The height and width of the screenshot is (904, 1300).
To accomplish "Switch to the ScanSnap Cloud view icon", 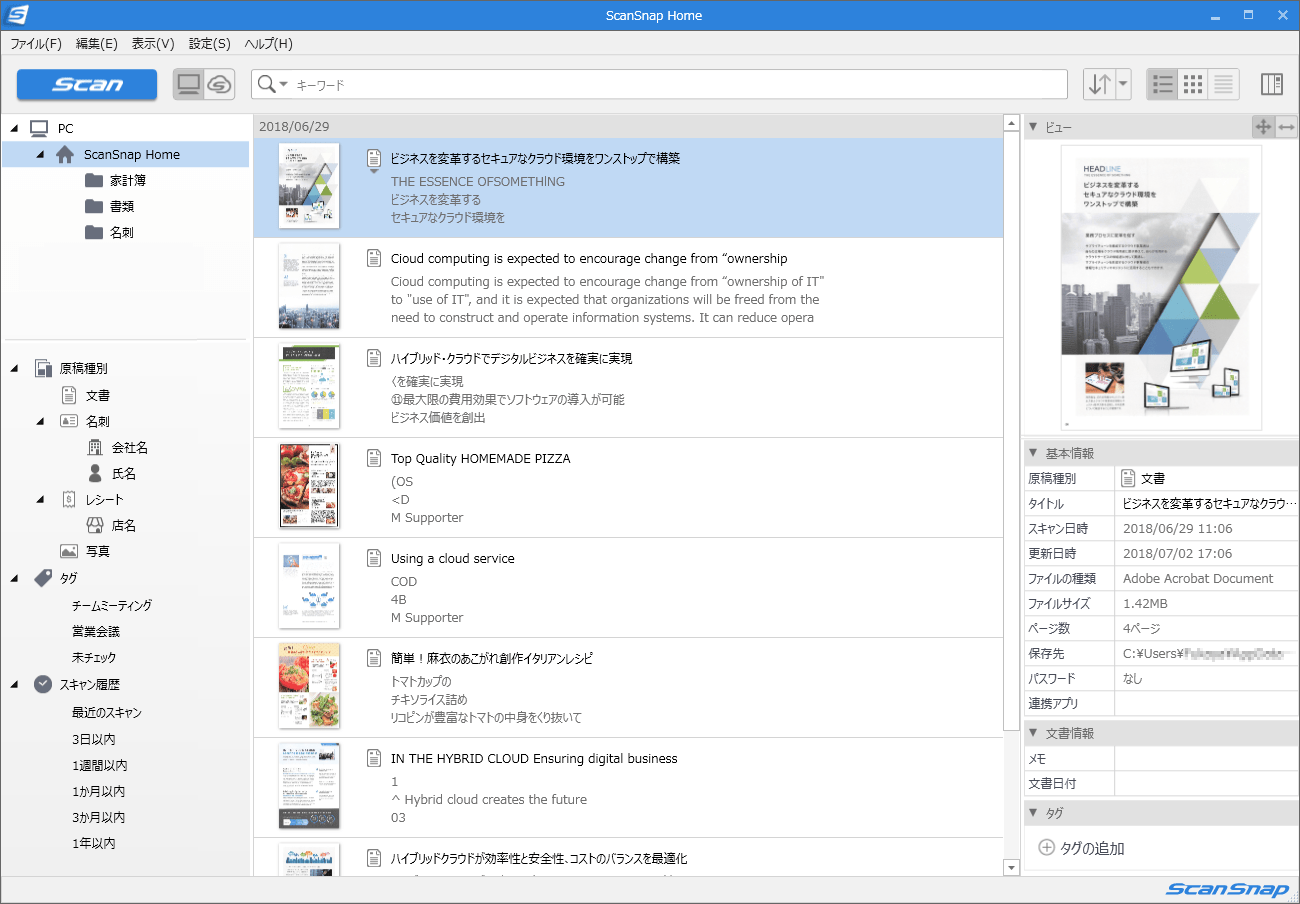I will (219, 85).
